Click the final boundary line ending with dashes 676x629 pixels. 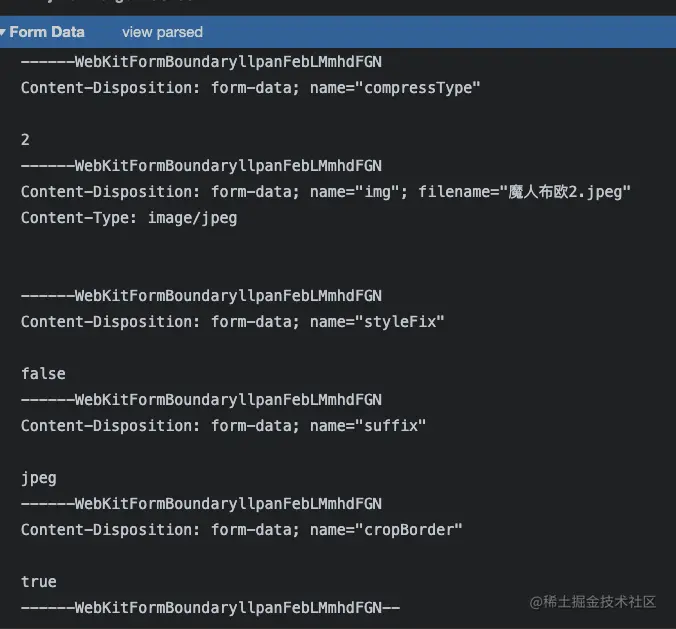coord(210,608)
